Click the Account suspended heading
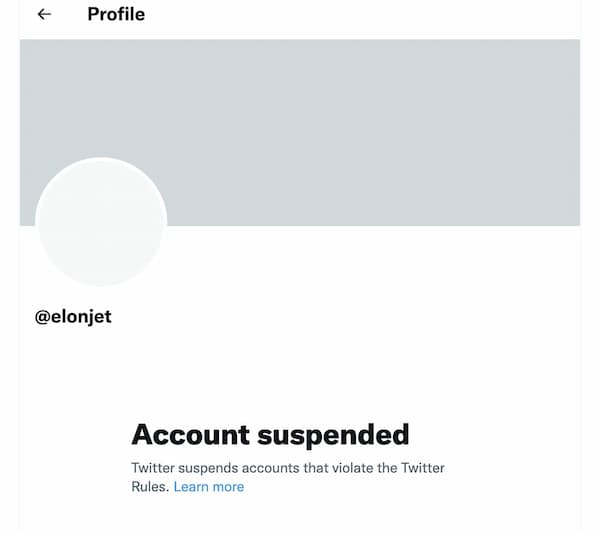The width and height of the screenshot is (600, 533). click(x=270, y=435)
